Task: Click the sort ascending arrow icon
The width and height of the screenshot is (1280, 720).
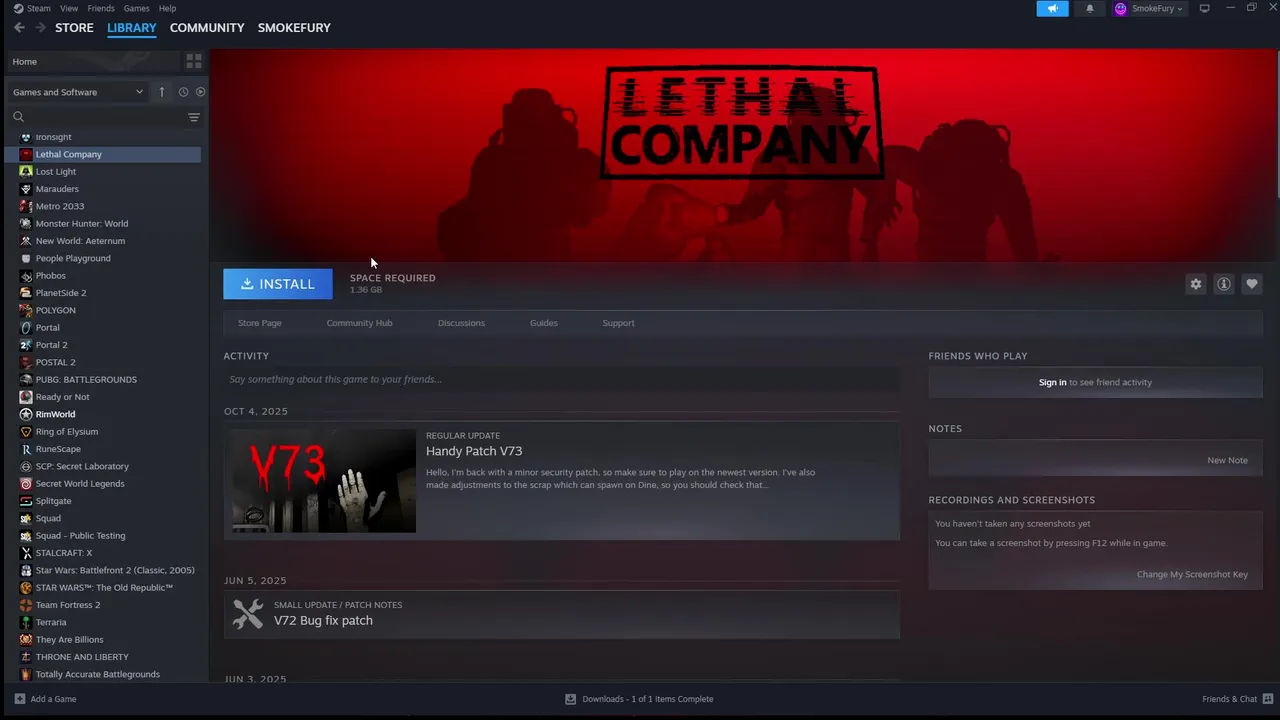Action: [161, 92]
